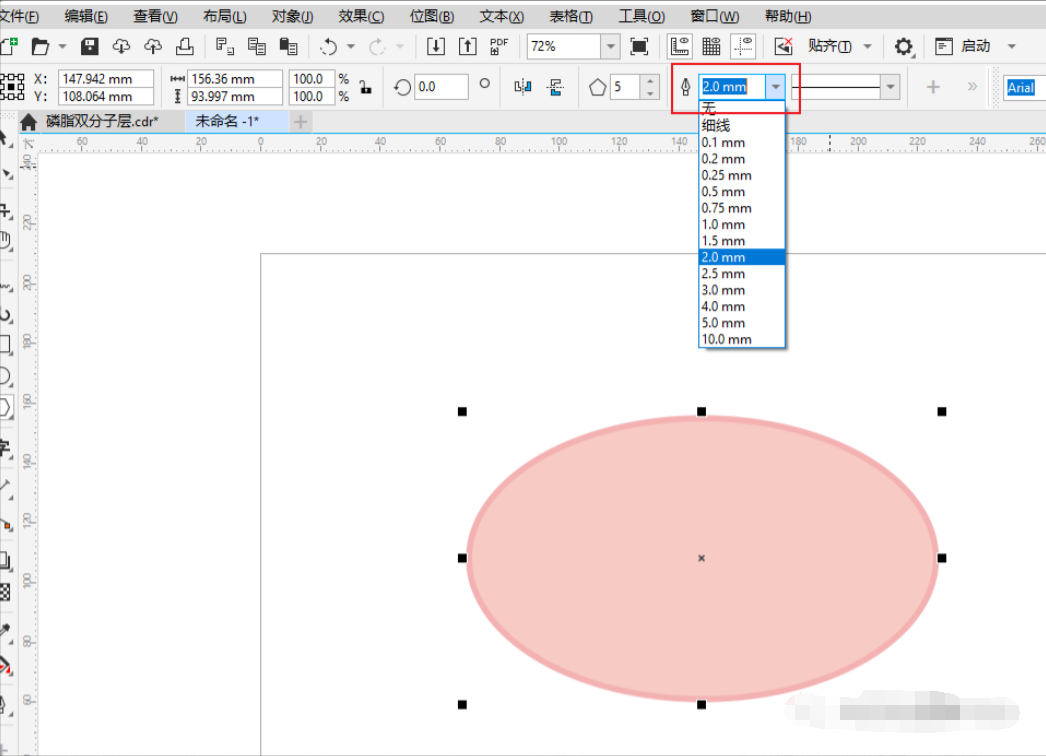Open the 对象 menu
The height and width of the screenshot is (756, 1046).
(292, 16)
